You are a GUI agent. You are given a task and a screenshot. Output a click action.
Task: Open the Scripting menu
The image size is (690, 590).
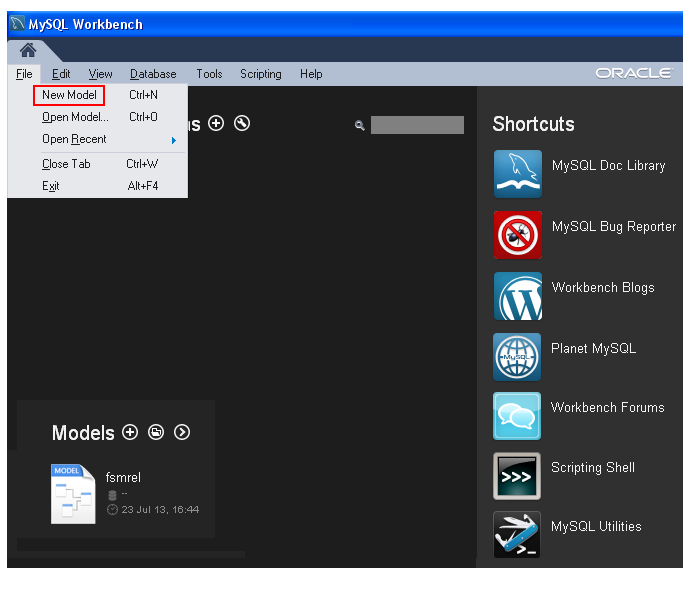260,74
